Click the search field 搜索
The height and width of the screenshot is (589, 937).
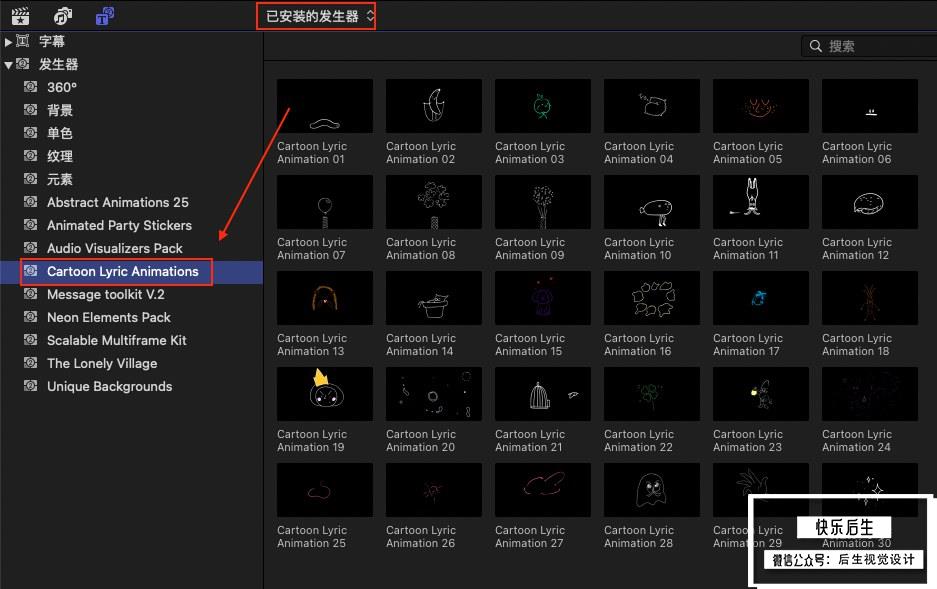click(869, 46)
